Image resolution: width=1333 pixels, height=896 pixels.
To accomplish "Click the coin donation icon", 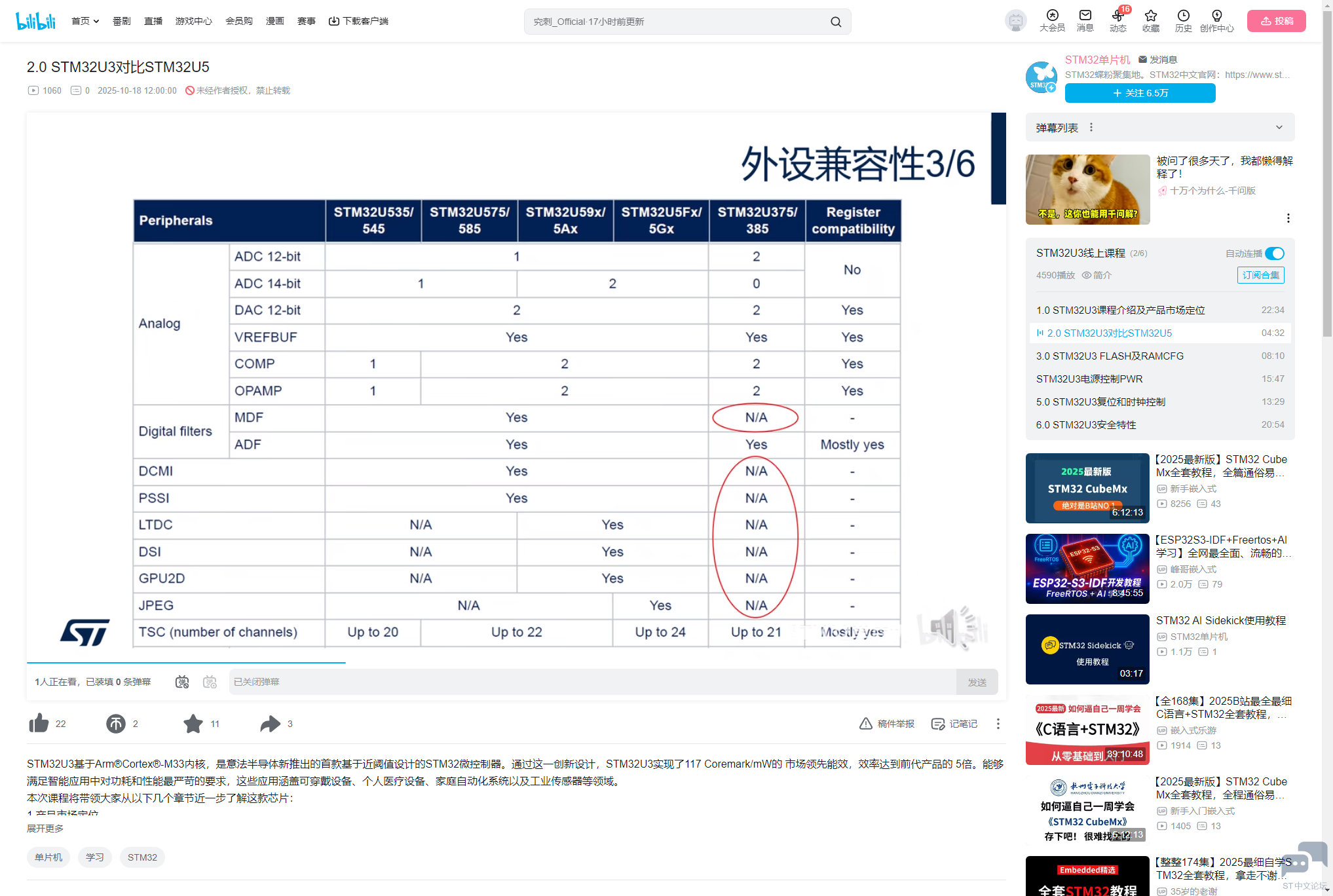I will 116,723.
